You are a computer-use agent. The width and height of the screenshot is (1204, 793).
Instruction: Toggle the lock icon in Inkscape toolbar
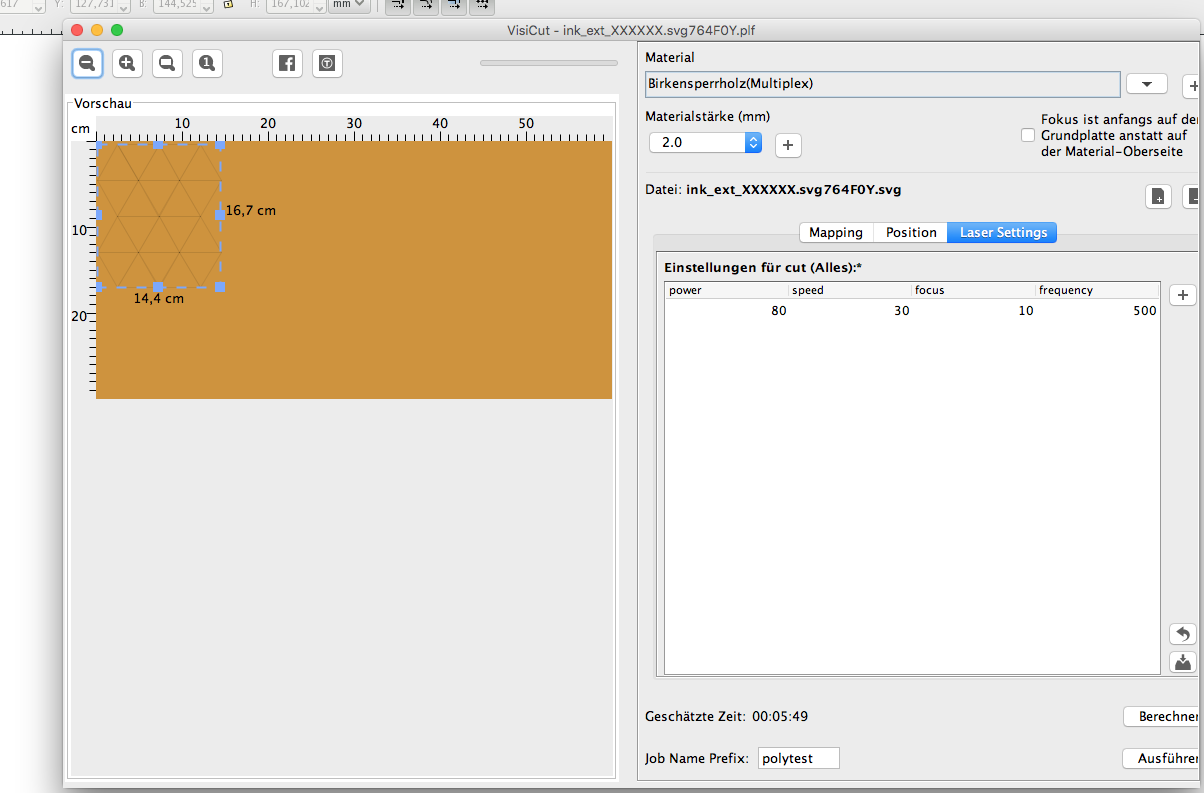pyautogui.click(x=228, y=5)
